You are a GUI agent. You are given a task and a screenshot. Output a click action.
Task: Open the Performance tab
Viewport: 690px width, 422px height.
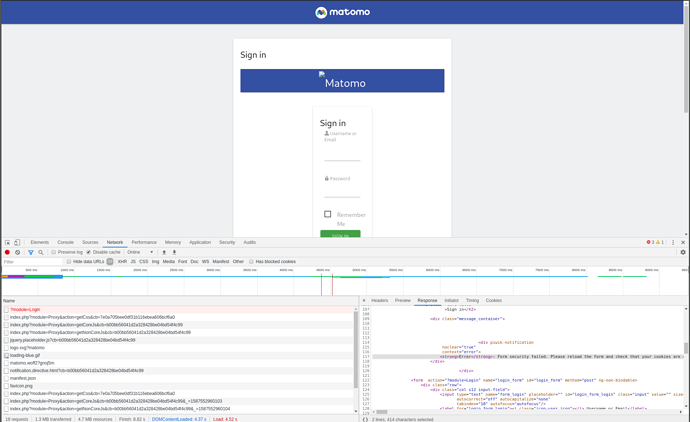(144, 242)
